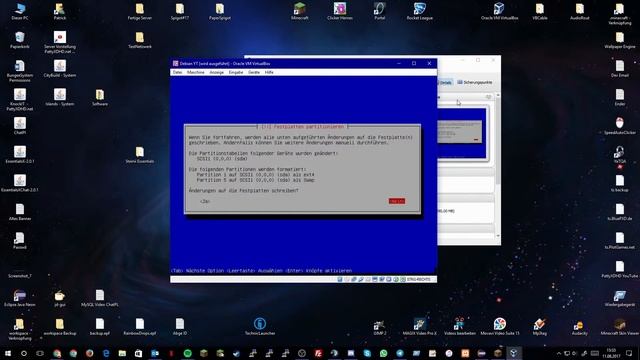Open the Anzeige menu
Image resolution: width=640 pixels, height=360 pixels.
[216, 72]
